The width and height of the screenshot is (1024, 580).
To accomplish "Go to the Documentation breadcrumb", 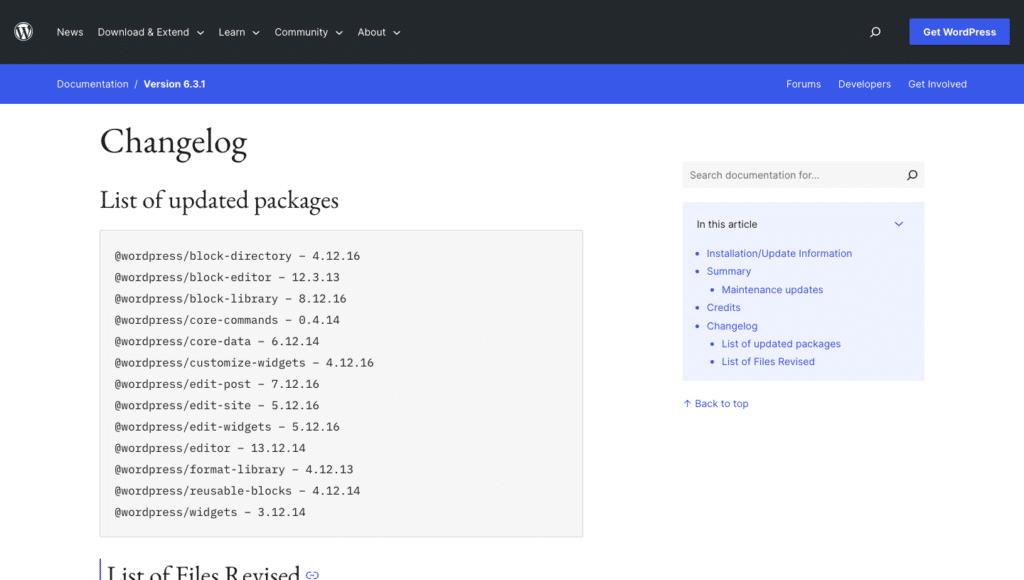I will (x=92, y=84).
